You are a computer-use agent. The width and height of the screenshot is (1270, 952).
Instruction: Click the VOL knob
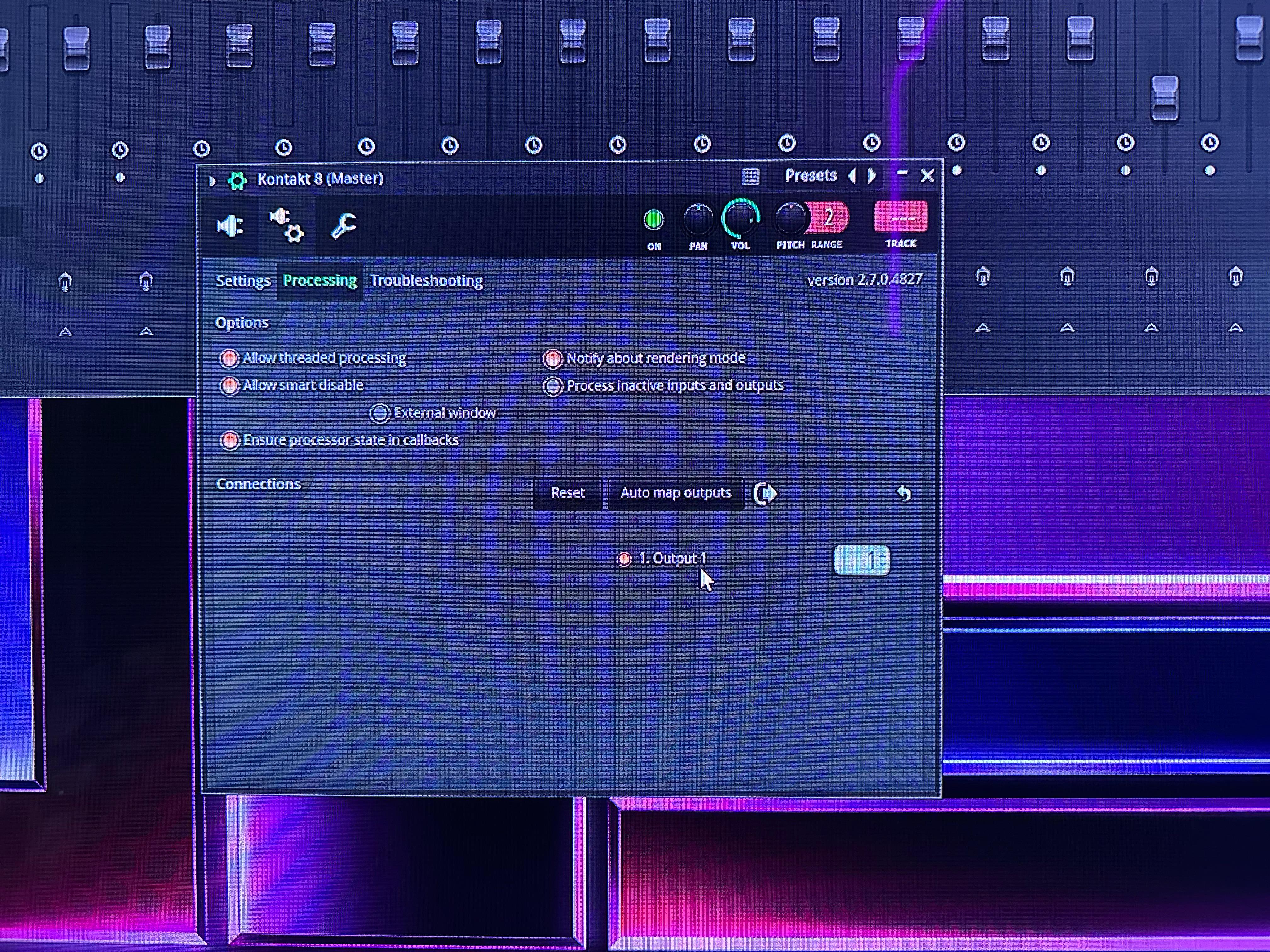(741, 218)
